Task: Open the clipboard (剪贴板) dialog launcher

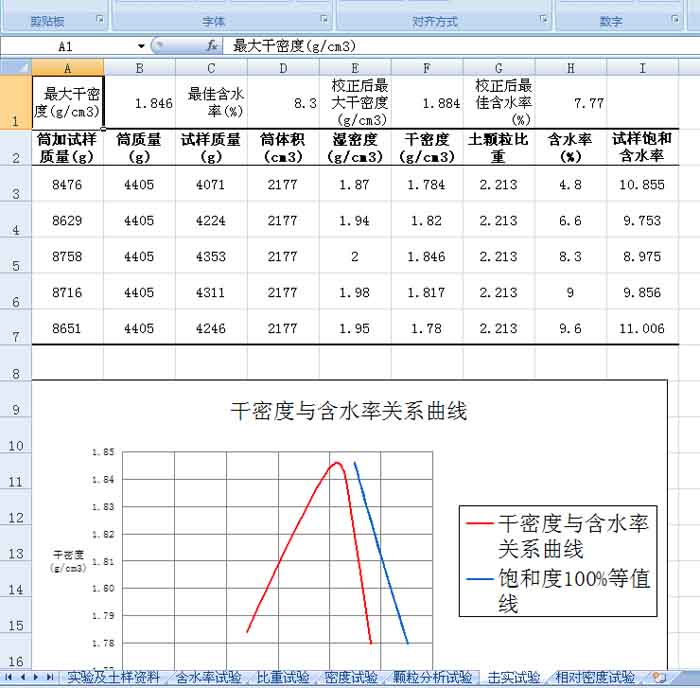Action: pos(99,20)
